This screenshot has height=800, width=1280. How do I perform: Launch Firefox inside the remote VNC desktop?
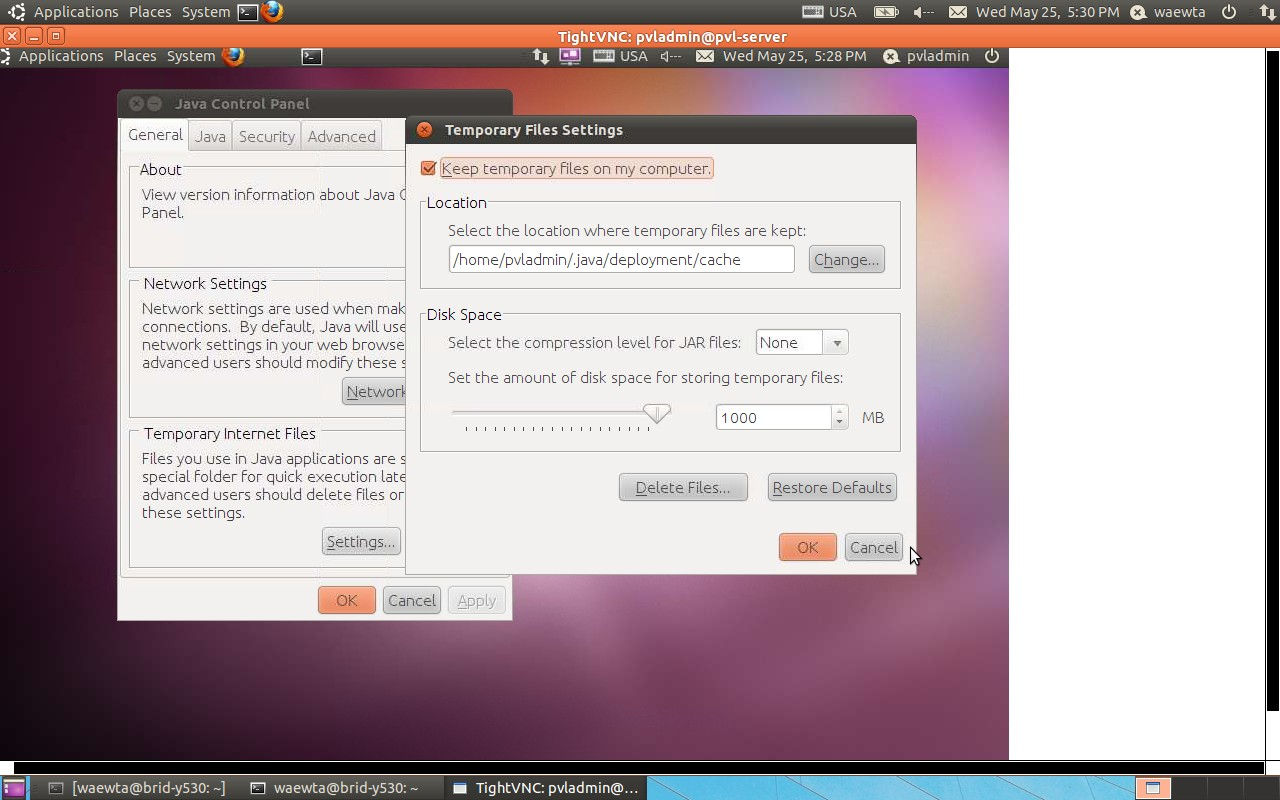(x=234, y=56)
